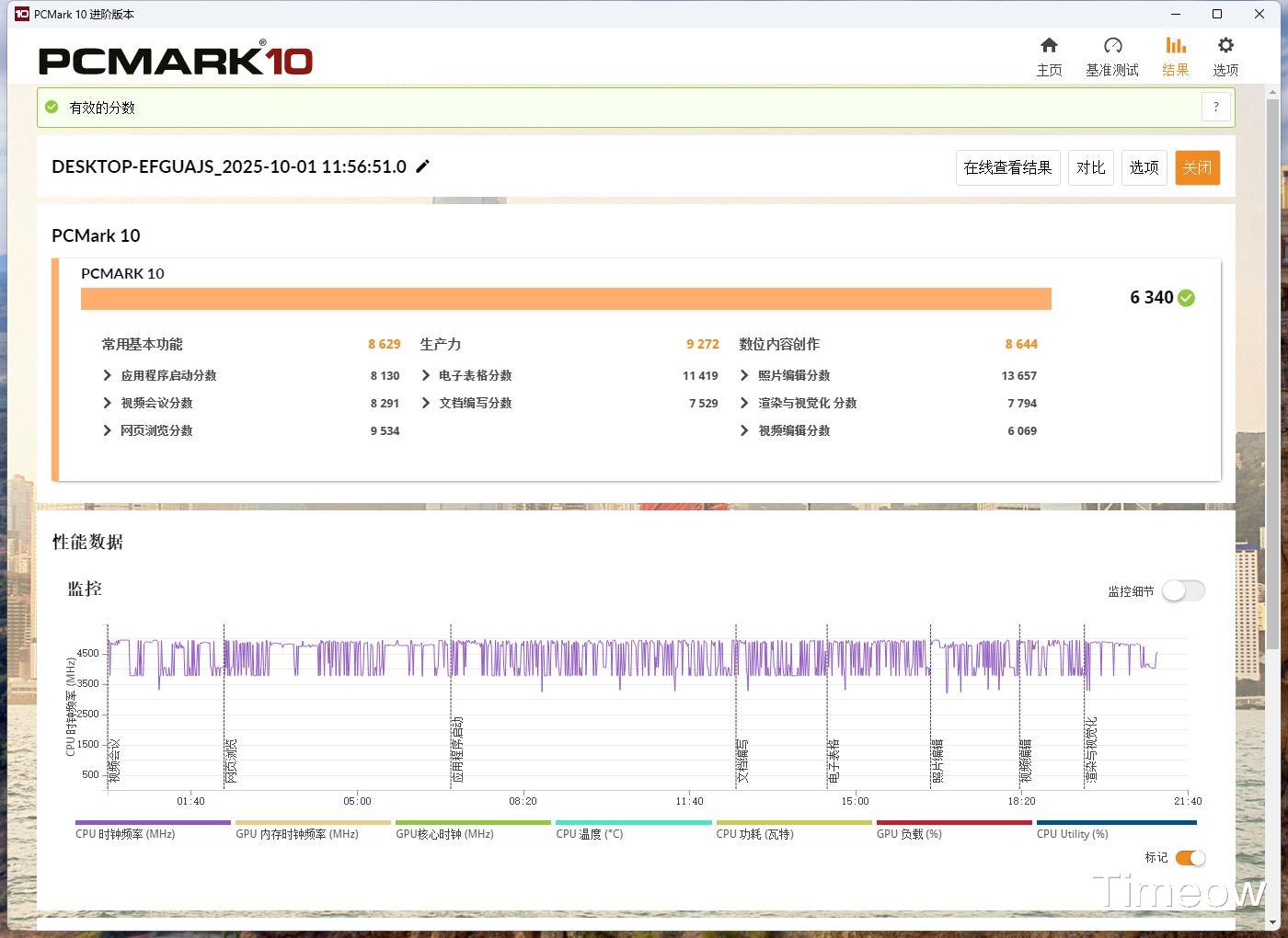Click the 文档编写 marker on the chart

[x=742, y=761]
